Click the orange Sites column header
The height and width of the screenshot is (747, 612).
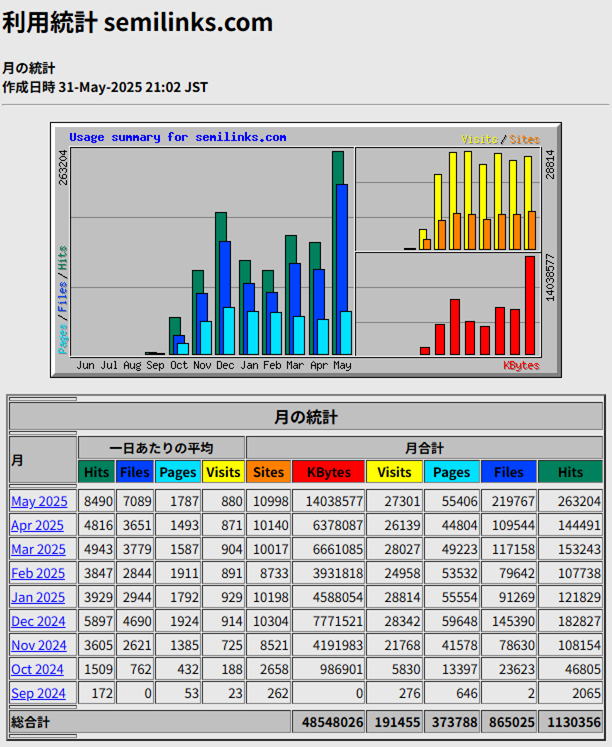click(268, 472)
